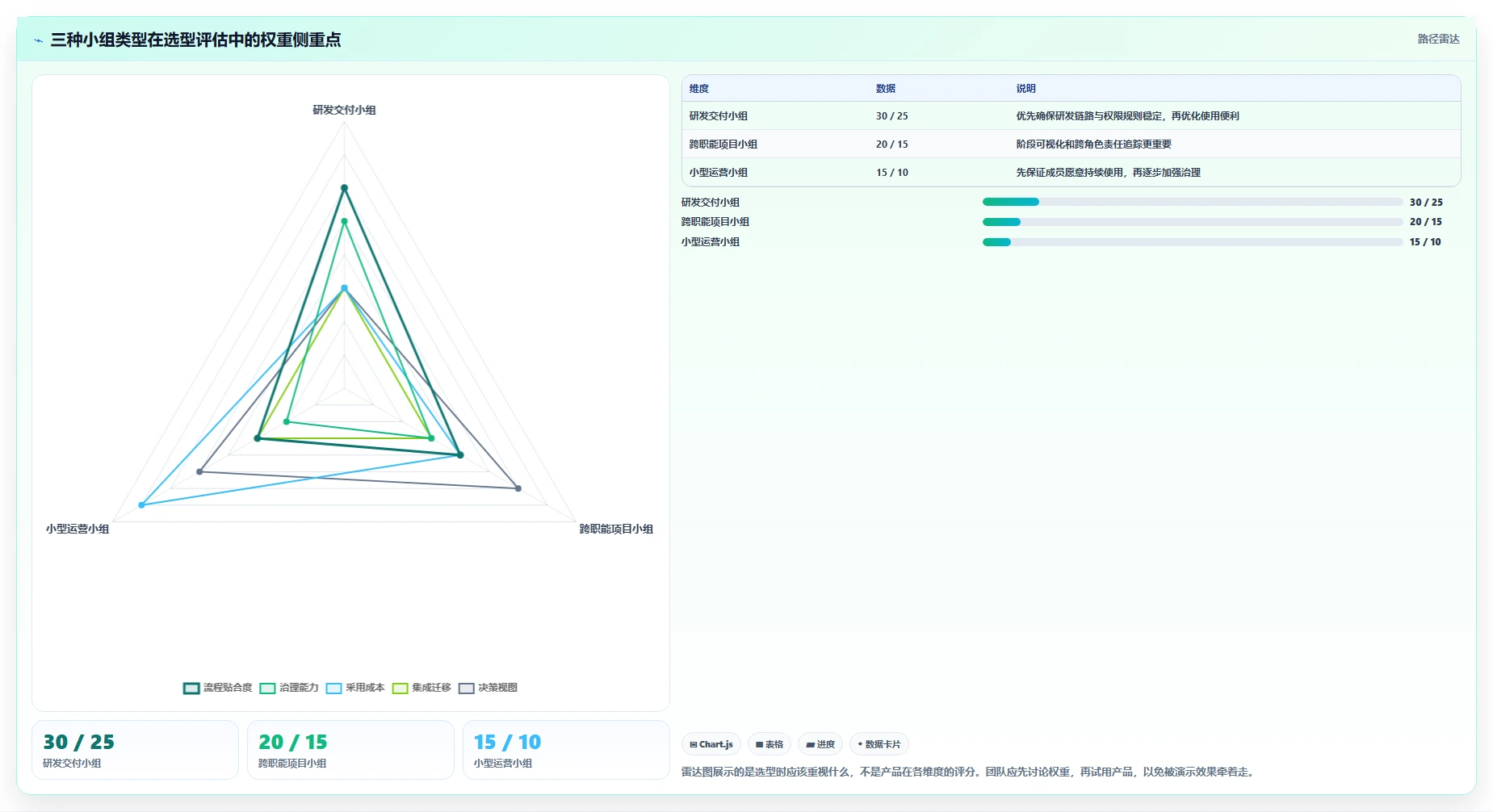Click the light blue 采用成本 point near 小型运营小组
Image resolution: width=1493 pixels, height=812 pixels.
pyautogui.click(x=141, y=505)
